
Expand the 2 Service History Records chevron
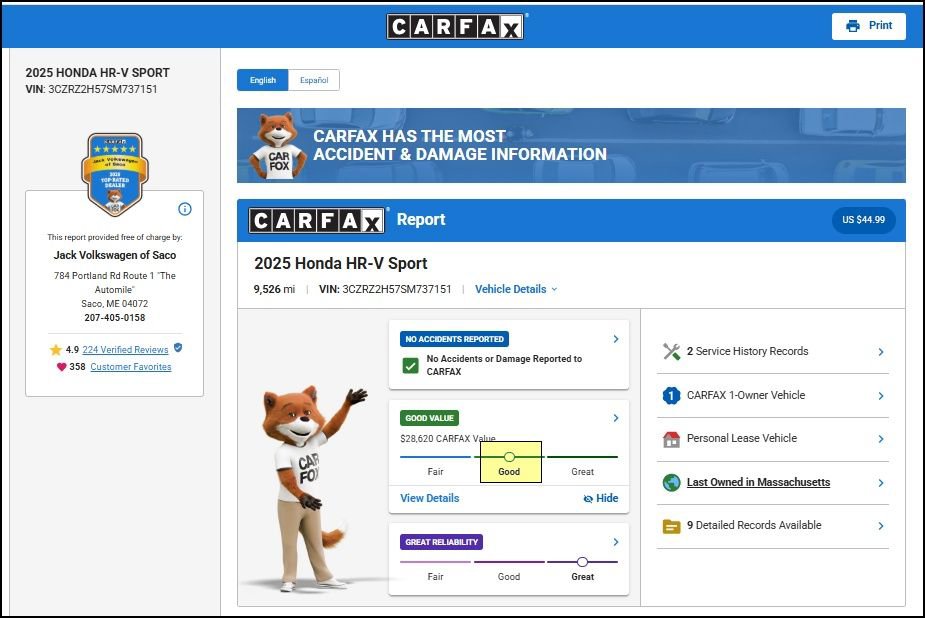click(x=881, y=352)
